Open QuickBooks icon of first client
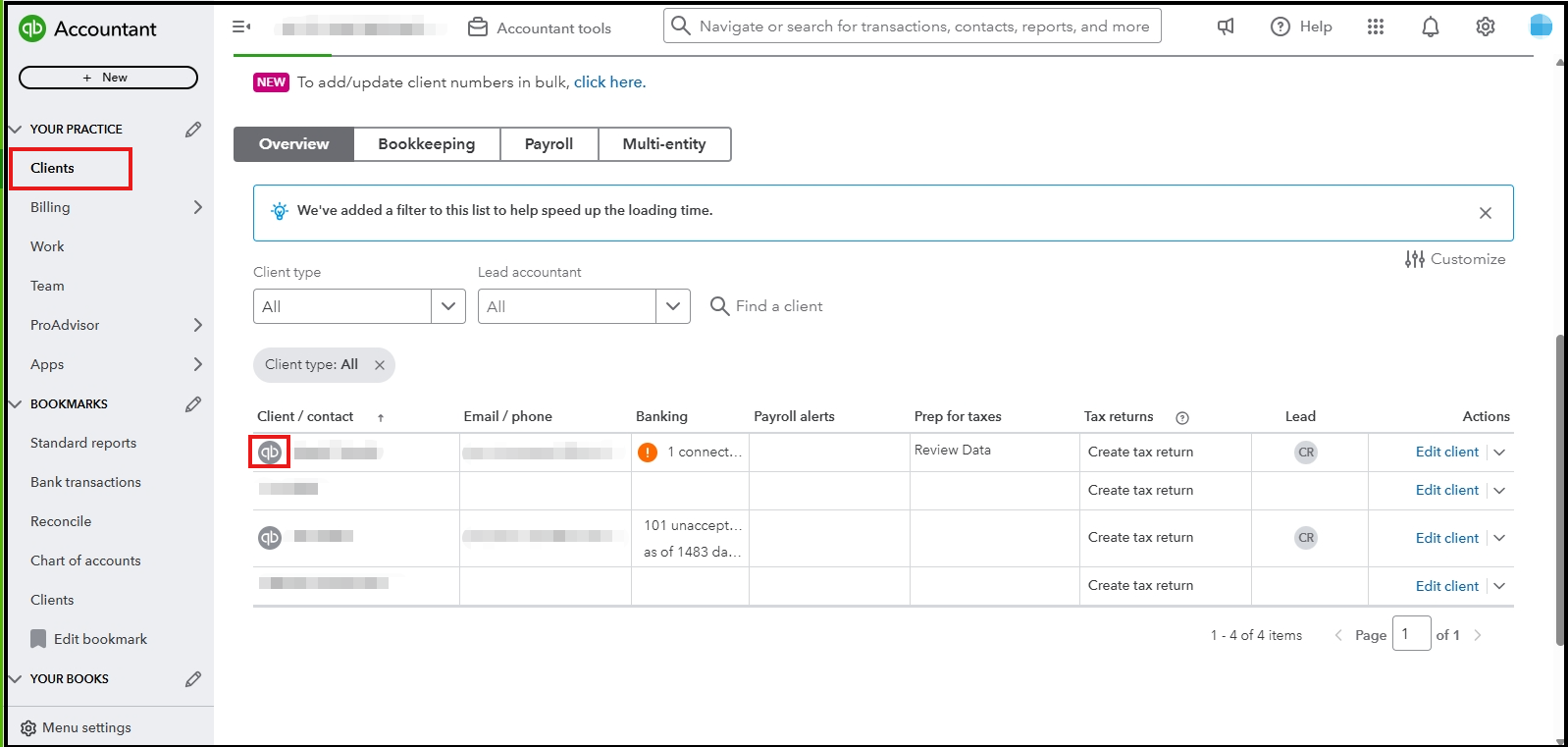The width and height of the screenshot is (1568, 747). point(270,453)
